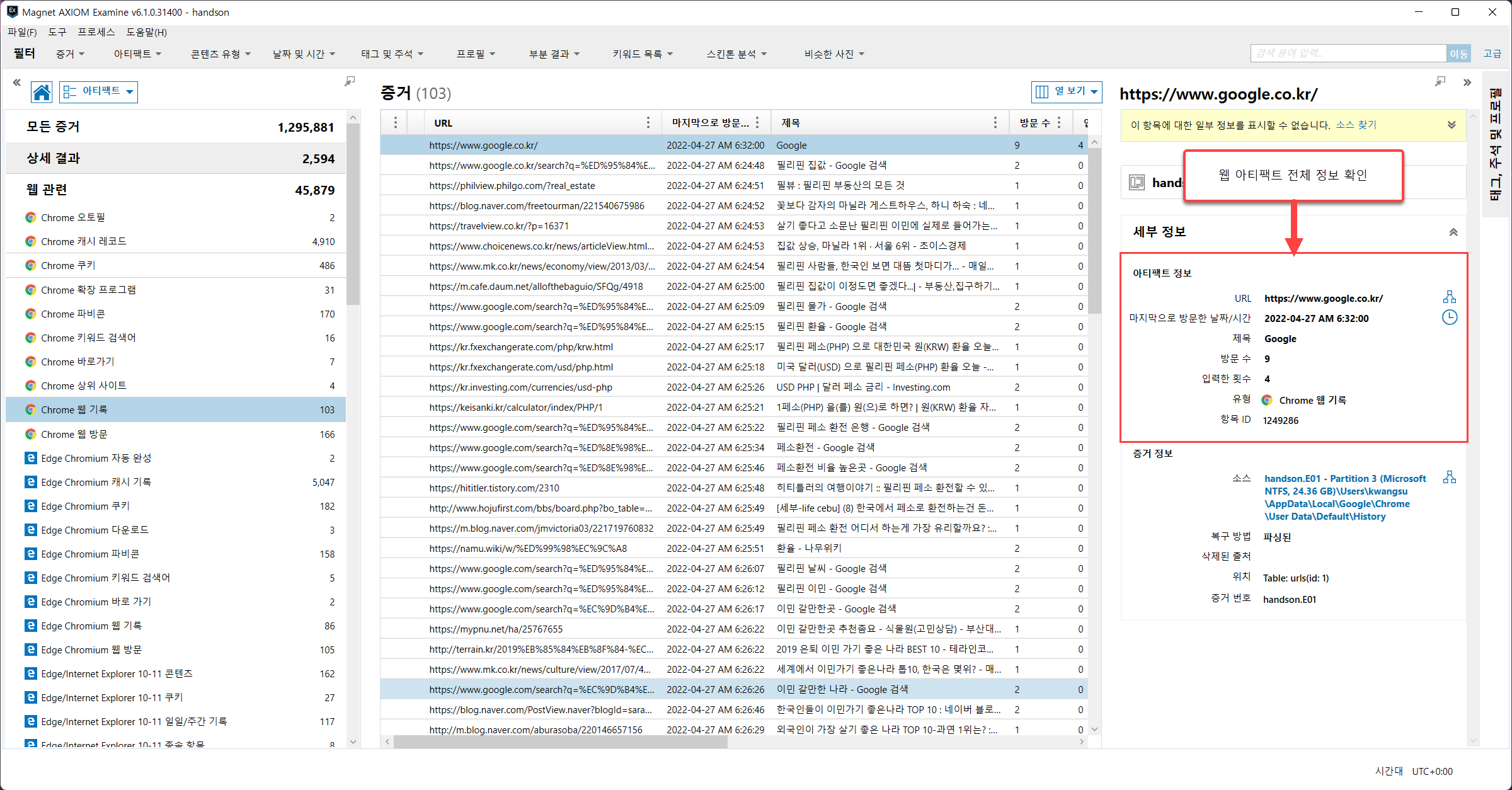The height and width of the screenshot is (790, 1512).
Task: Click the search term input field
Action: point(1348,54)
